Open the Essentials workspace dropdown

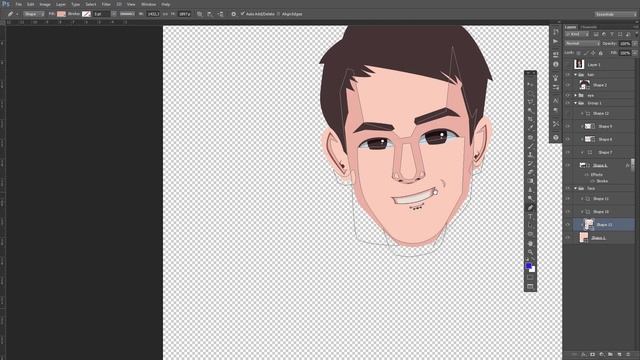pyautogui.click(x=615, y=14)
